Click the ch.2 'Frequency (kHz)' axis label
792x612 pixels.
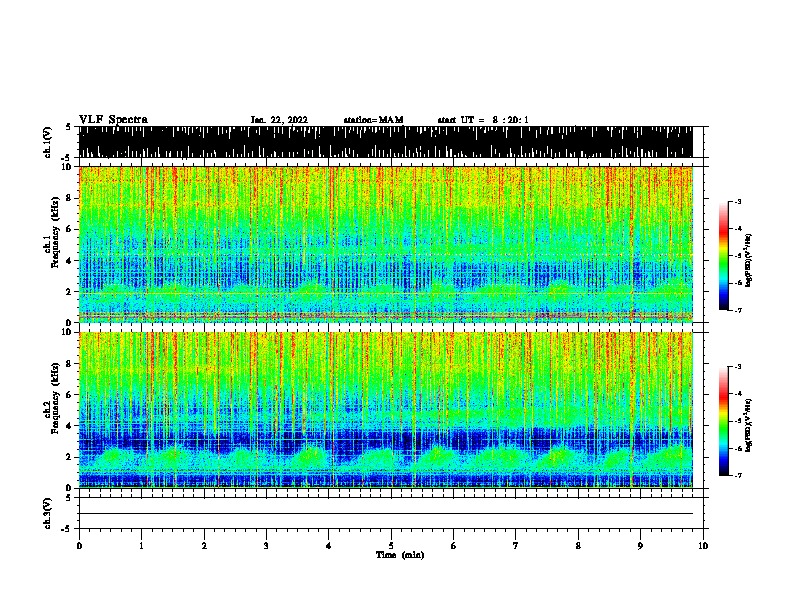55,398
